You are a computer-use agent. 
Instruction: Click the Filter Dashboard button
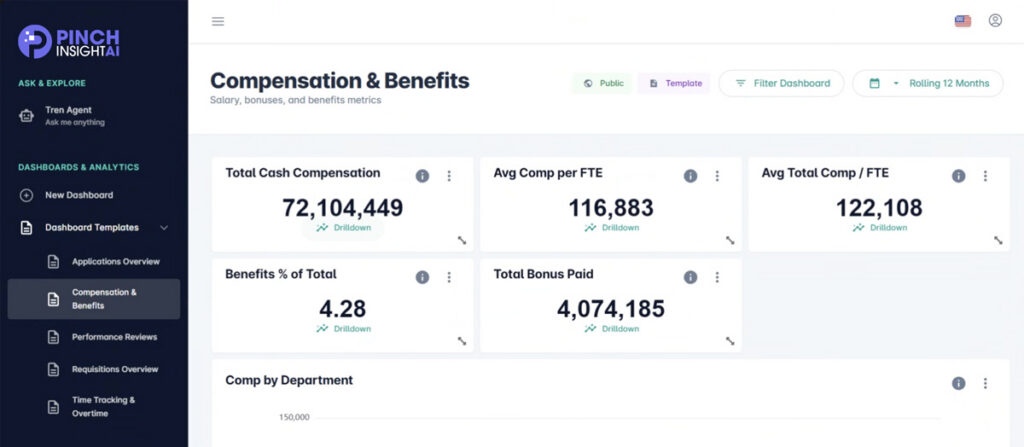point(781,83)
